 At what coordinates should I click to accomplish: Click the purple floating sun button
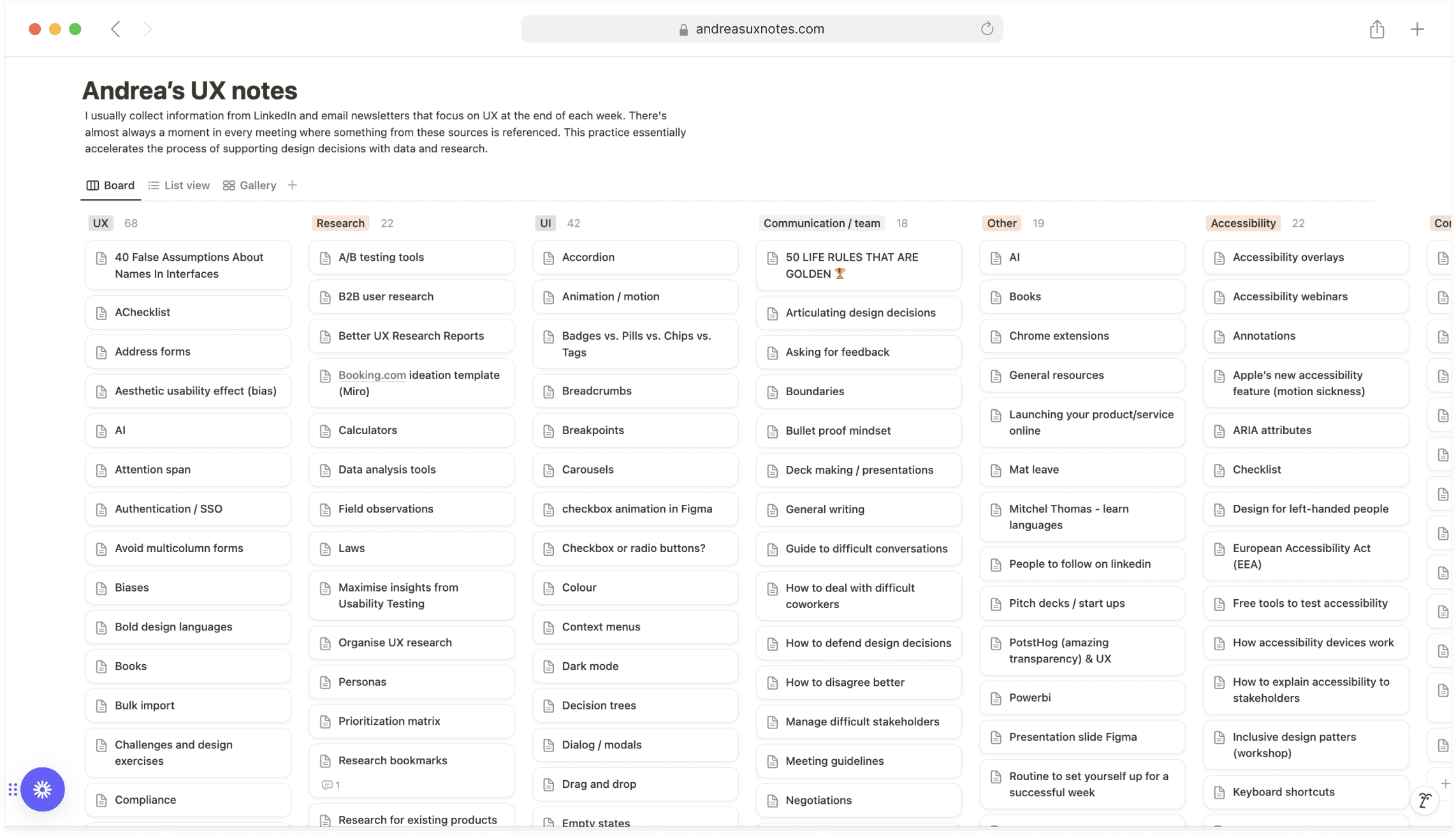(43, 789)
